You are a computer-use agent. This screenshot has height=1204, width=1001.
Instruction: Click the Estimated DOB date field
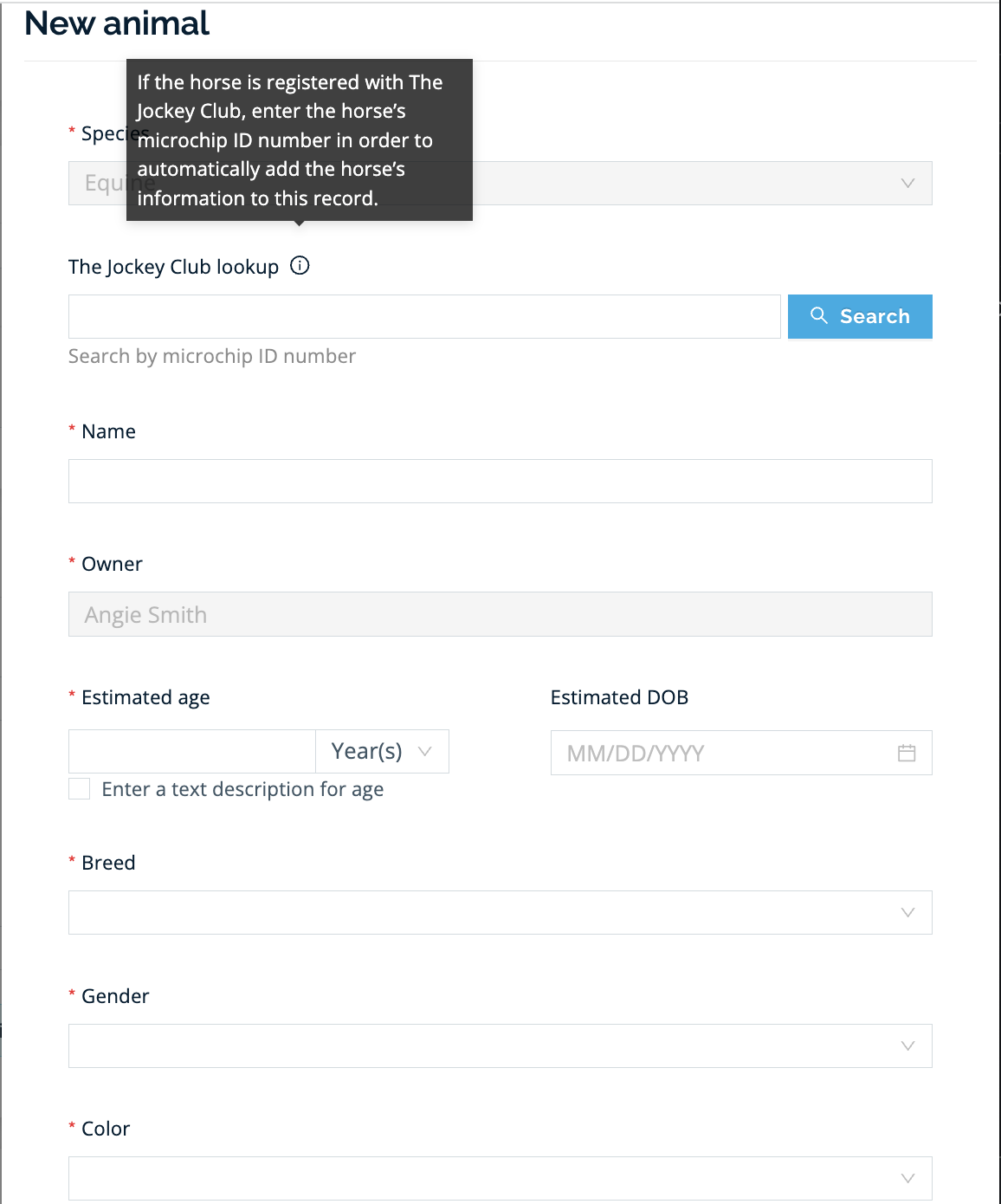coord(741,753)
